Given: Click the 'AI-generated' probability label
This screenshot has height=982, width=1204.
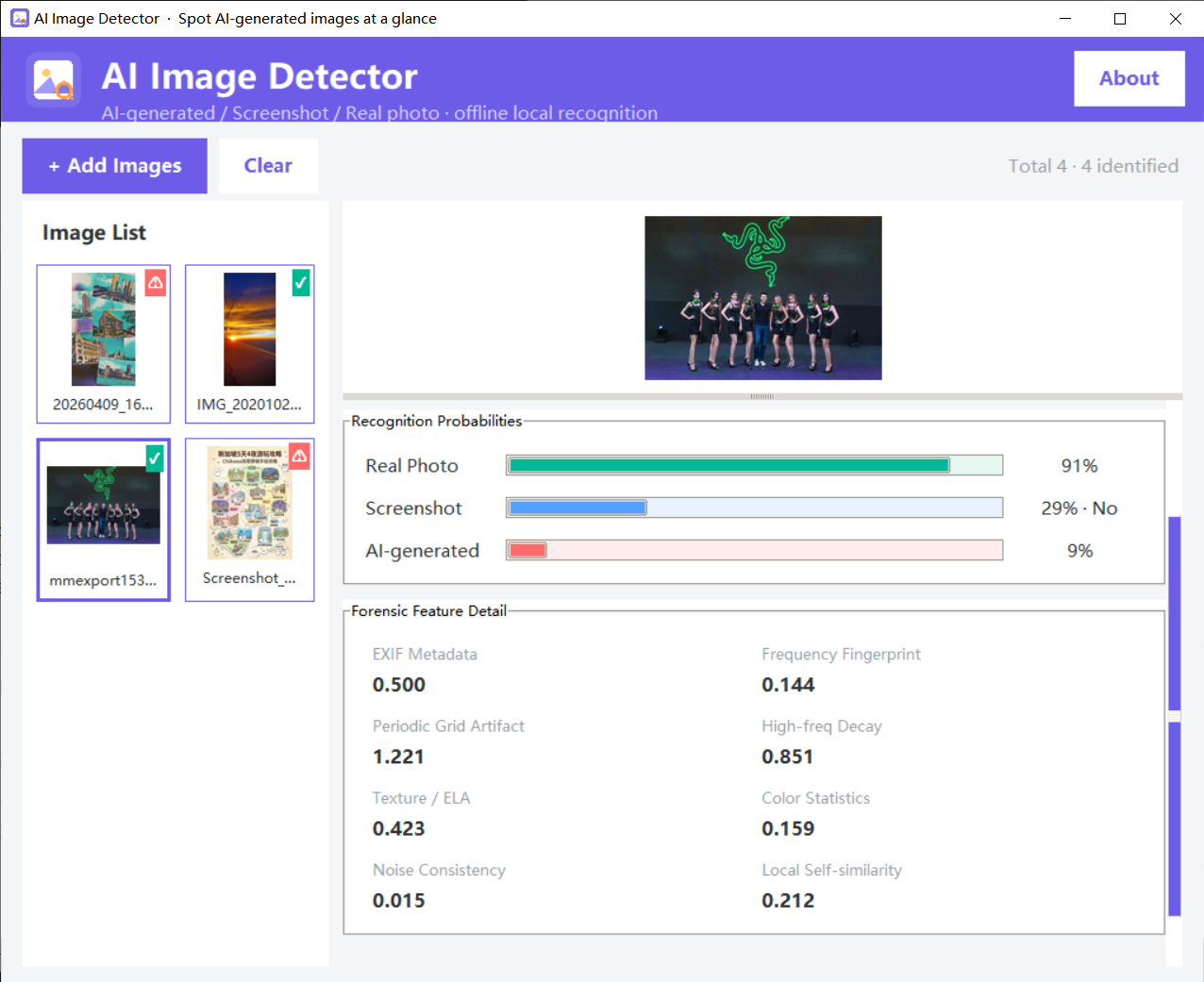Looking at the screenshot, I should (423, 551).
